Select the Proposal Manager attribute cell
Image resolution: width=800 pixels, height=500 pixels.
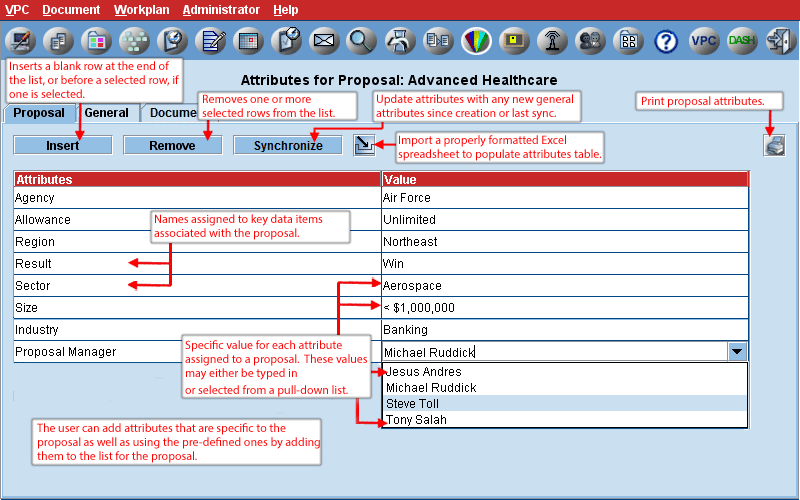(197, 352)
